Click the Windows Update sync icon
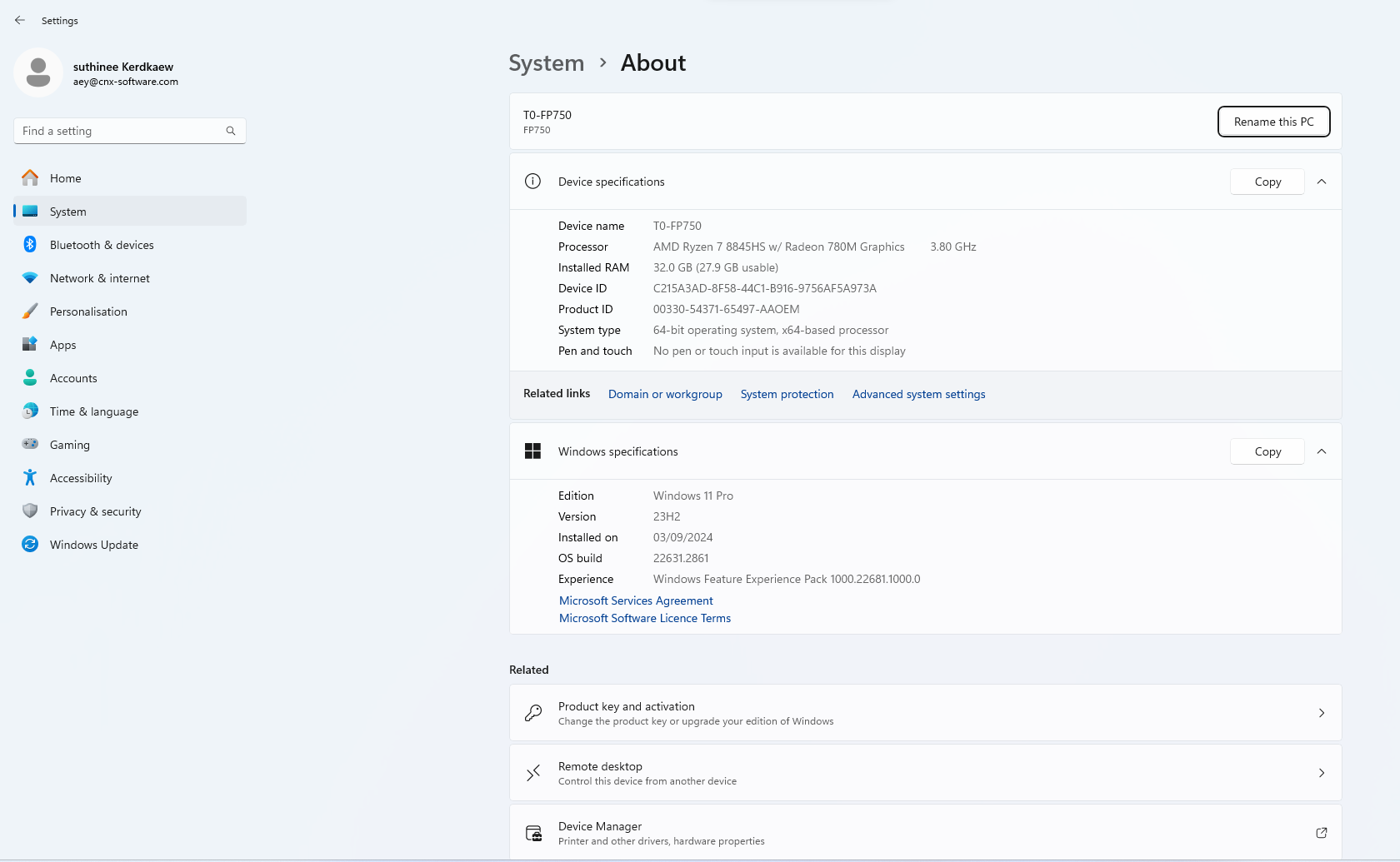 (30, 544)
